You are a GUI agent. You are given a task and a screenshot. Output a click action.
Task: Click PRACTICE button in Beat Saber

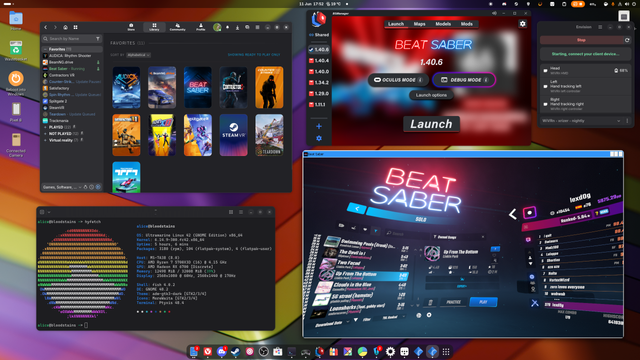[453, 302]
